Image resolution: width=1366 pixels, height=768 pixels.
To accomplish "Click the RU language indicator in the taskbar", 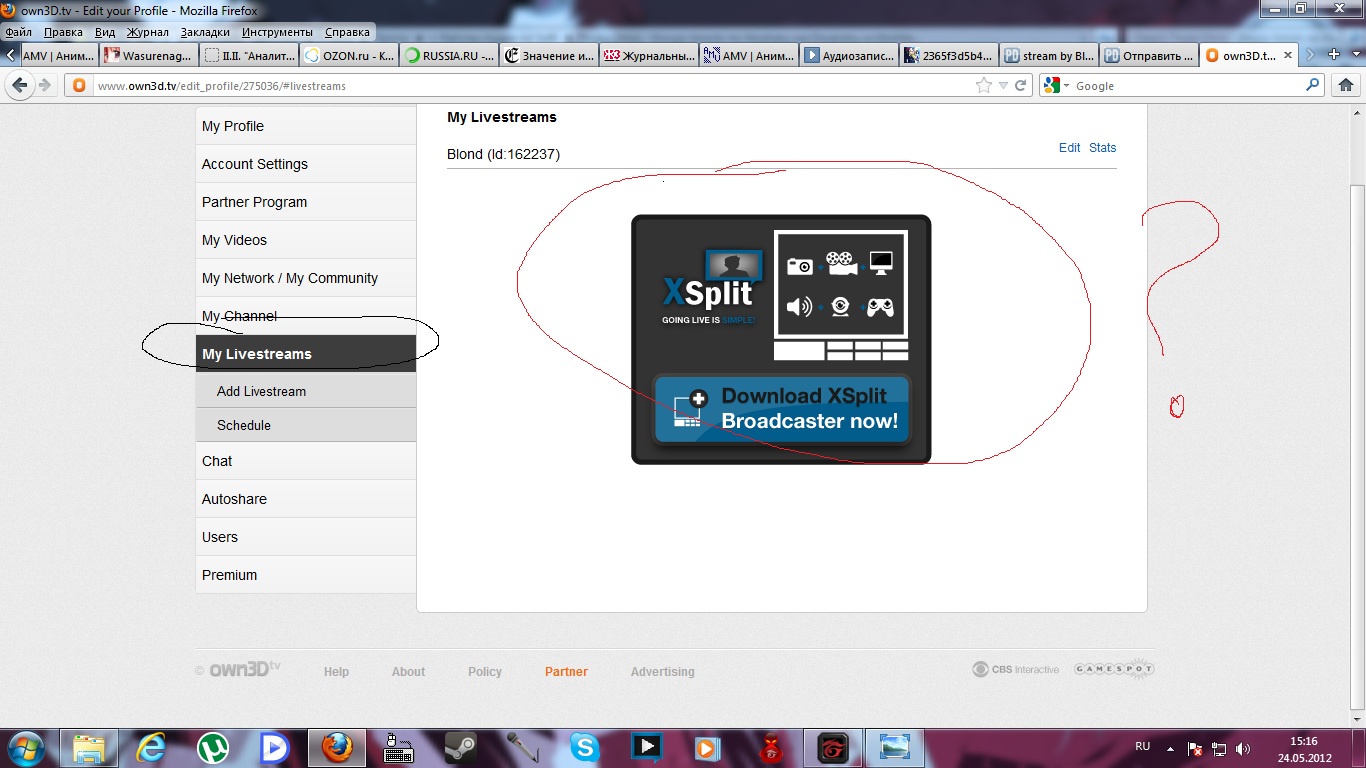I will click(x=1143, y=746).
